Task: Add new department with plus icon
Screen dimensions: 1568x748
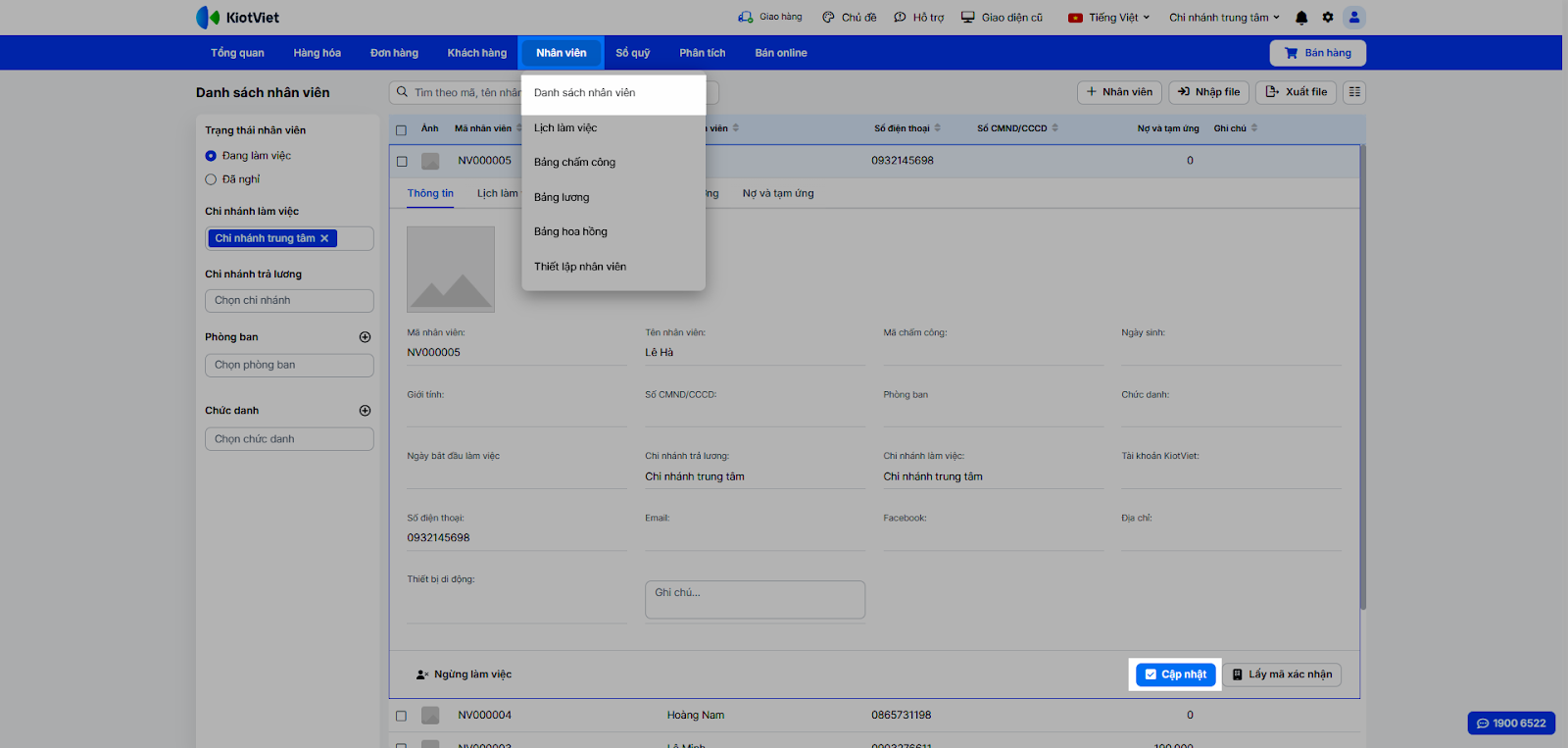Action: tap(365, 337)
